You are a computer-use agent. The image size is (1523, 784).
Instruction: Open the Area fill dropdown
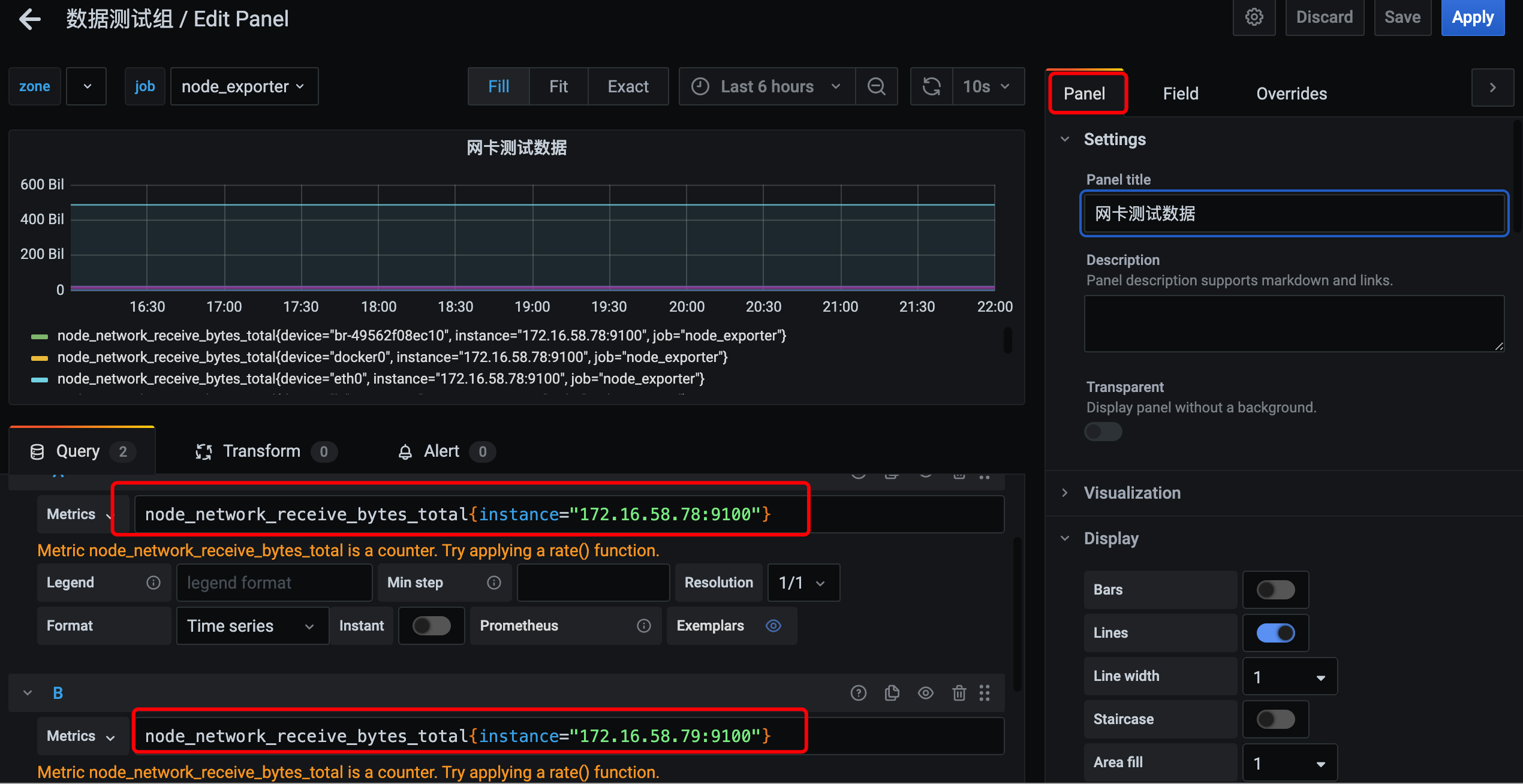coord(1290,762)
